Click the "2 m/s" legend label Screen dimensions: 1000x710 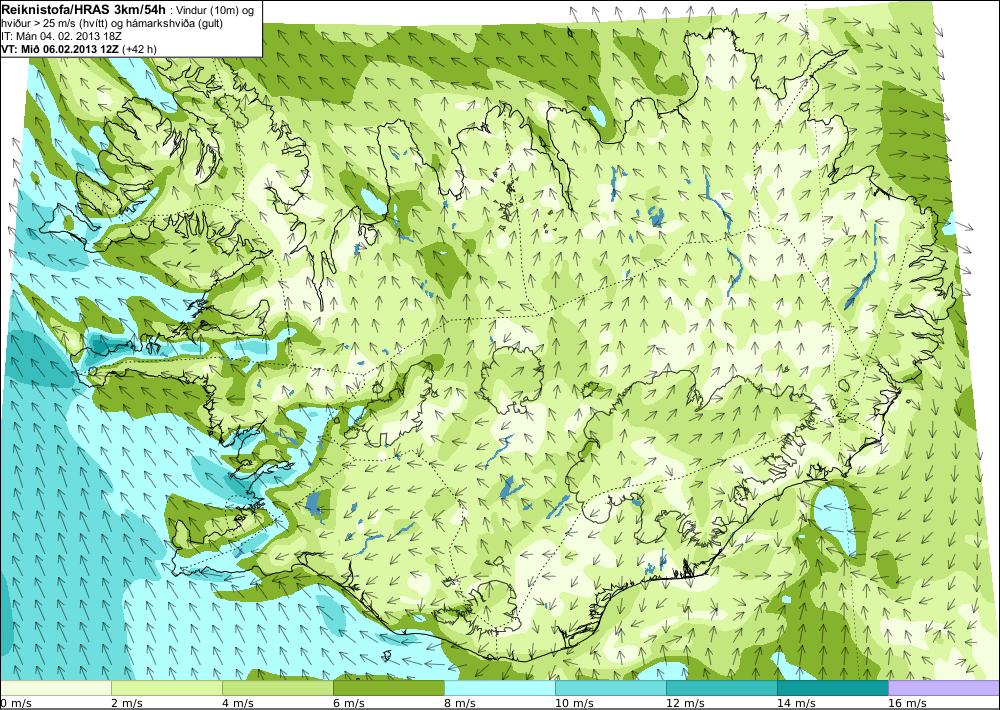coord(127,703)
